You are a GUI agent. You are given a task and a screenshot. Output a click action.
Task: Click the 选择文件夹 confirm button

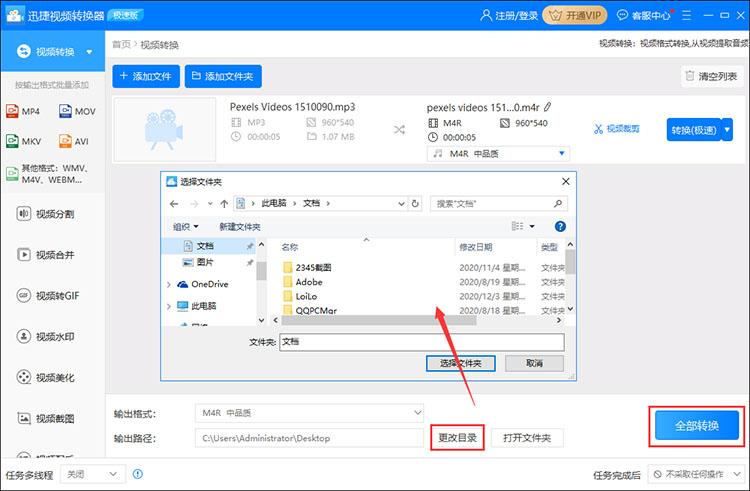tap(461, 363)
